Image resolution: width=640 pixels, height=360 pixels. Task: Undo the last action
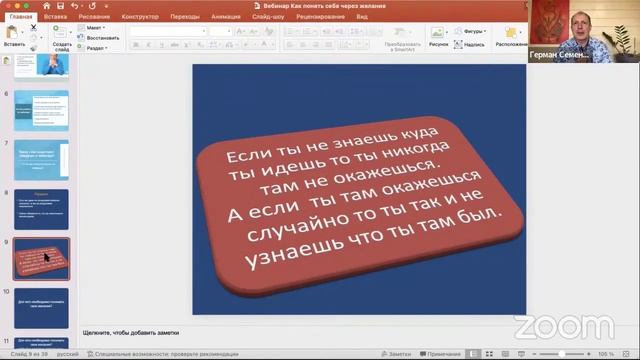pyautogui.click(x=74, y=6)
